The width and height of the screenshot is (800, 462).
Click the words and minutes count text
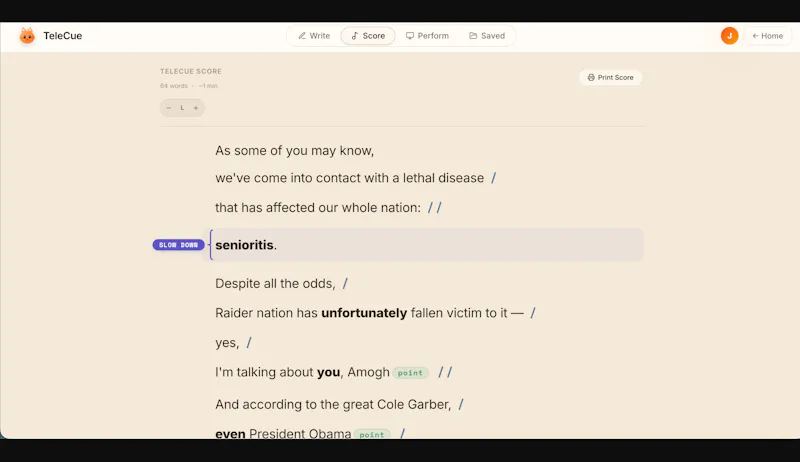click(189, 86)
